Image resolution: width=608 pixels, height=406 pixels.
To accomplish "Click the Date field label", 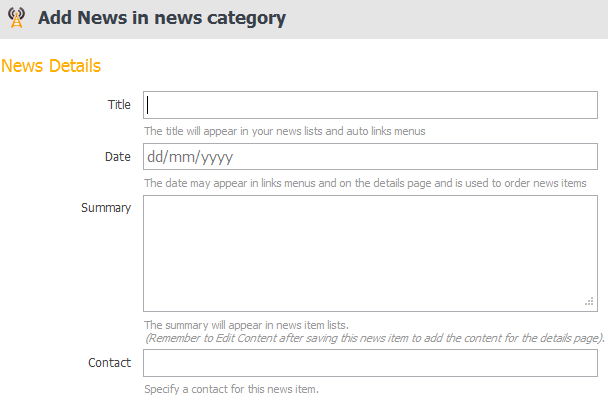I will coord(117,157).
